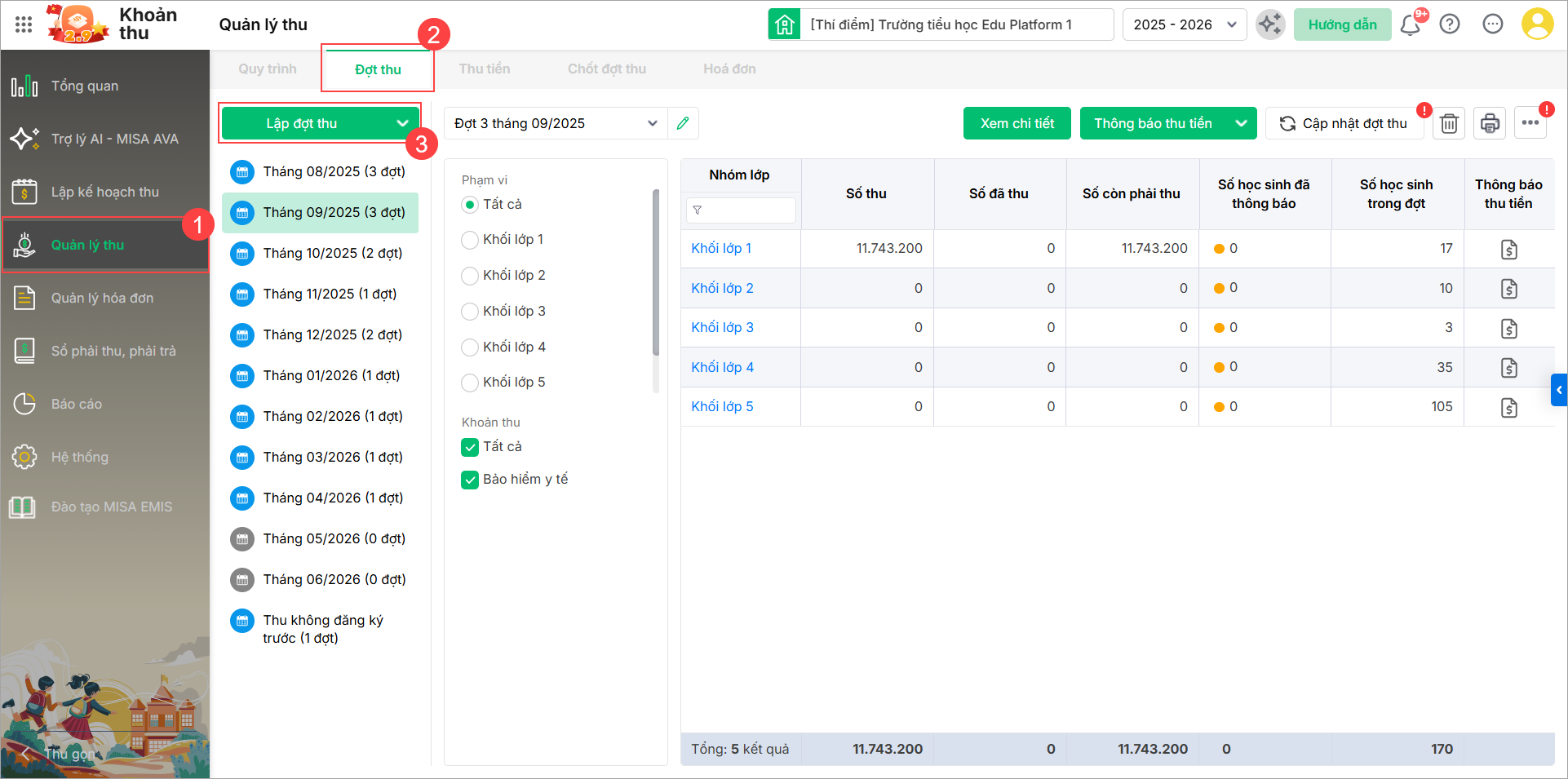Viewport: 1568px width, 779px height.
Task: Toggle the Tất cả checkbox under Khoản thu
Action: pyautogui.click(x=470, y=447)
